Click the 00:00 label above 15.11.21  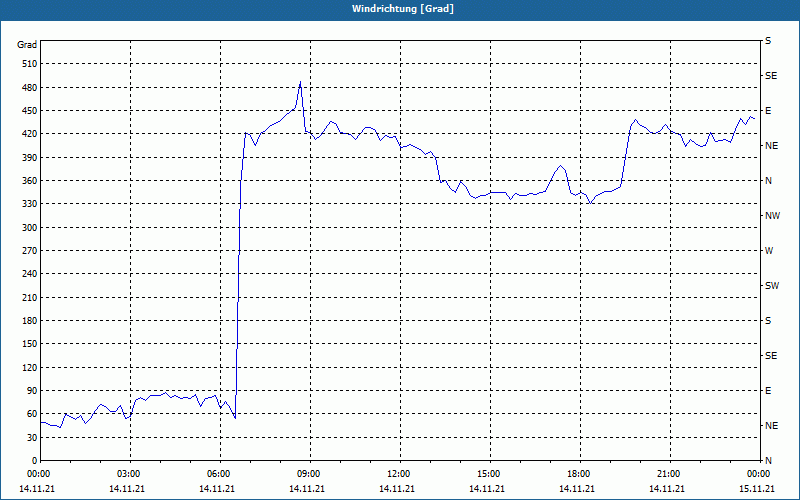(760, 474)
